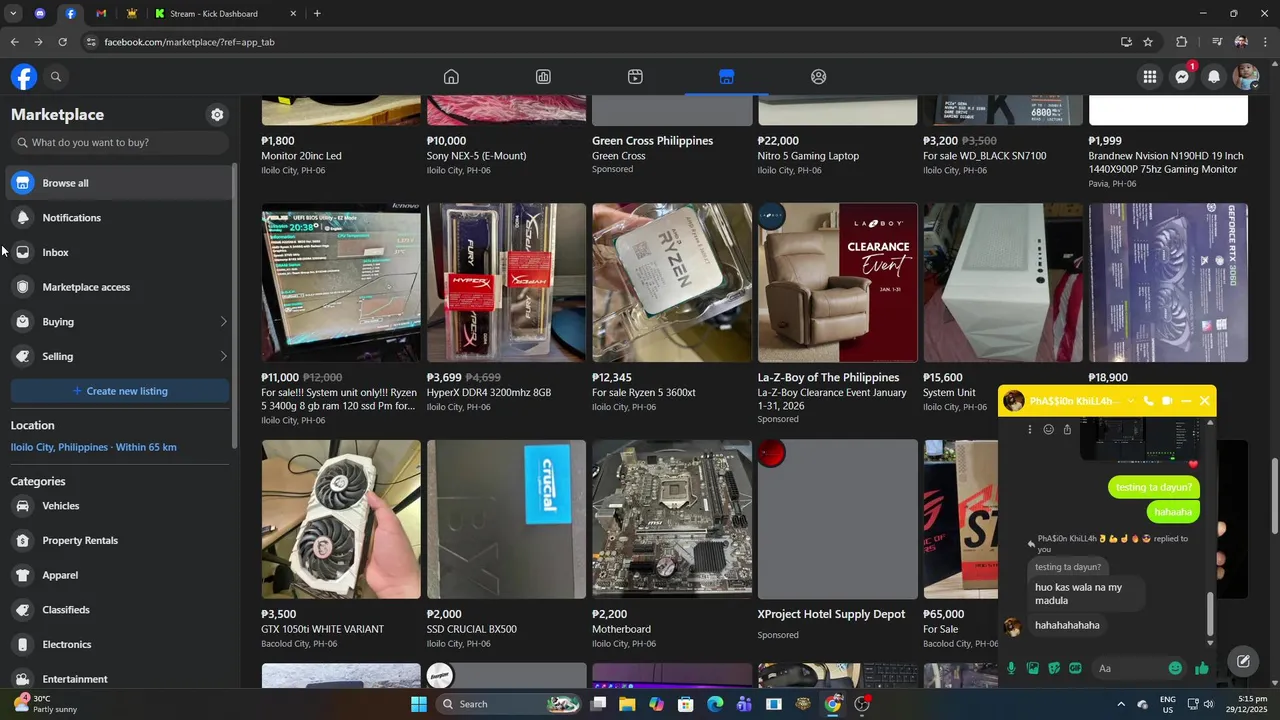Open GTX 1050ti WHITE VARIANT listing photo
Image resolution: width=1280 pixels, height=720 pixels.
(341, 519)
